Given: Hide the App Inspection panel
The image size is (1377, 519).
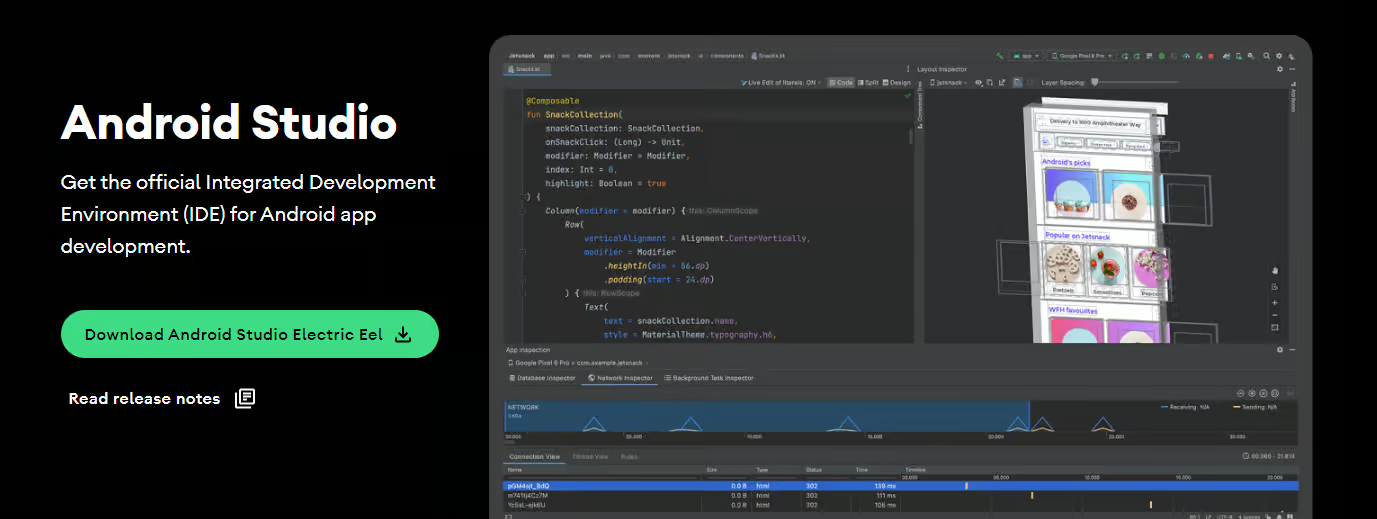Looking at the screenshot, I should pyautogui.click(x=1292, y=350).
